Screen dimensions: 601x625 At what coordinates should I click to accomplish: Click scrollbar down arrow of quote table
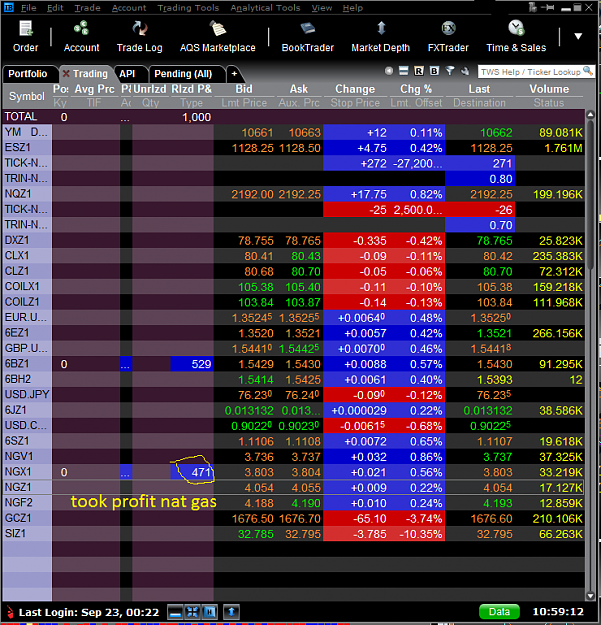pos(590,596)
